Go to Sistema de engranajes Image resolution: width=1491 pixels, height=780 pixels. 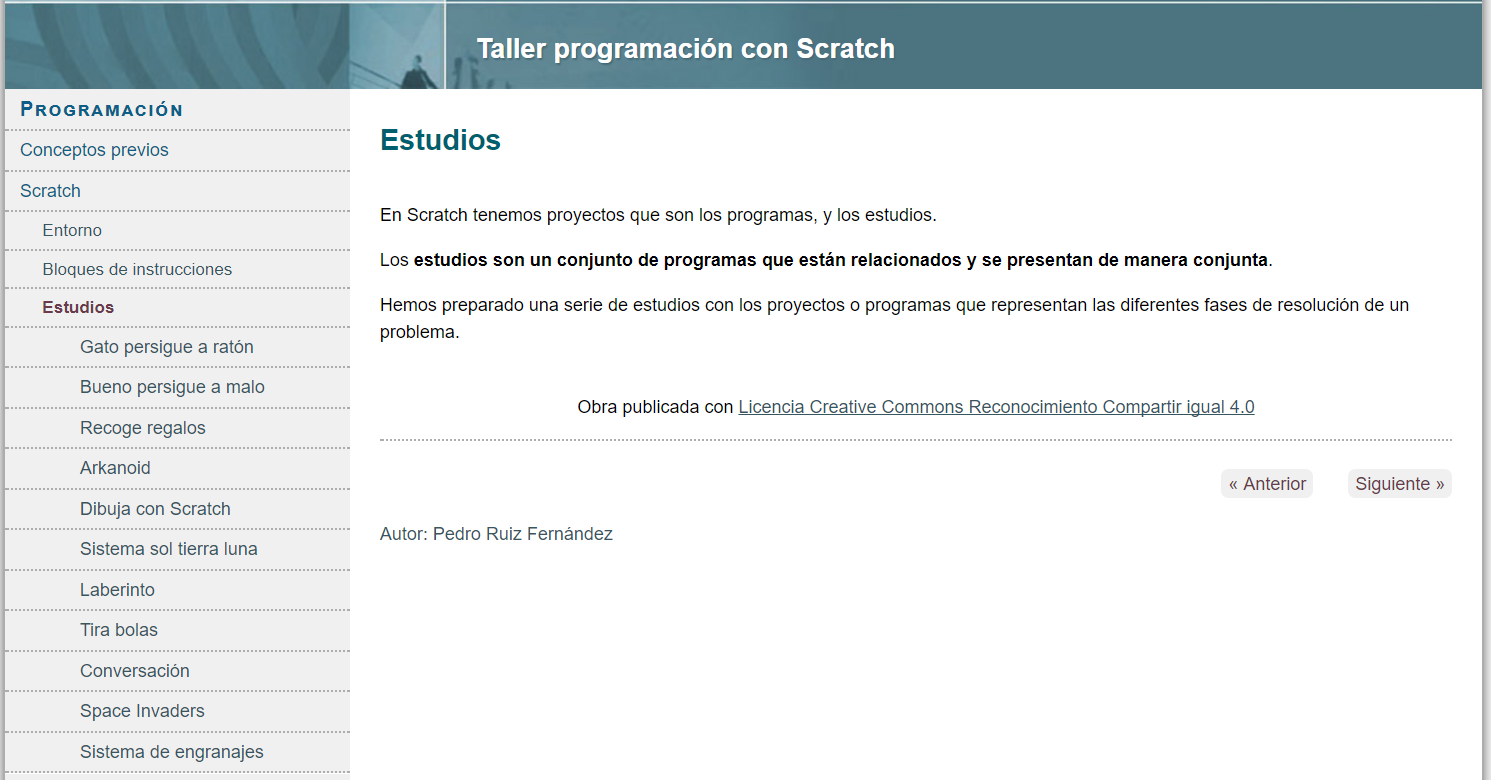pyautogui.click(x=172, y=752)
